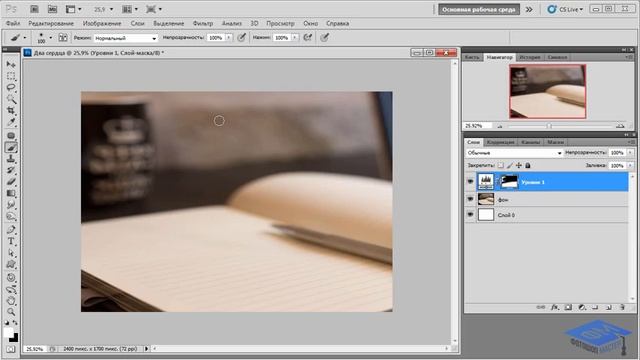Screen dimensions: 640x360
Task: Switch to the Коррекция tab
Action: click(500, 142)
